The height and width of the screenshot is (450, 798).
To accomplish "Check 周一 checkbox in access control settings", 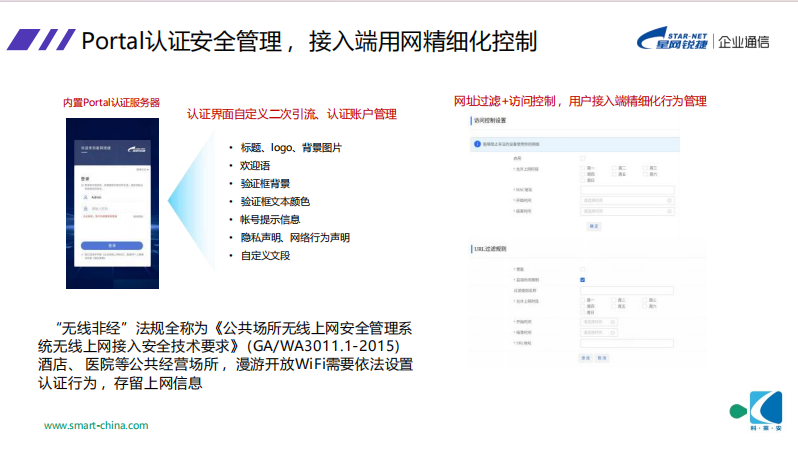I will pos(584,168).
